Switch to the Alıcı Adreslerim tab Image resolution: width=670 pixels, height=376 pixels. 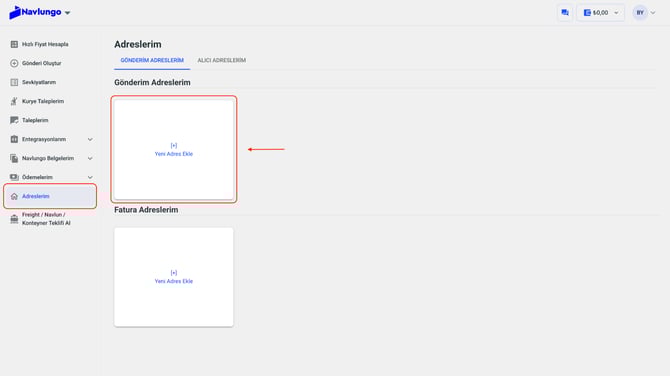click(221, 60)
